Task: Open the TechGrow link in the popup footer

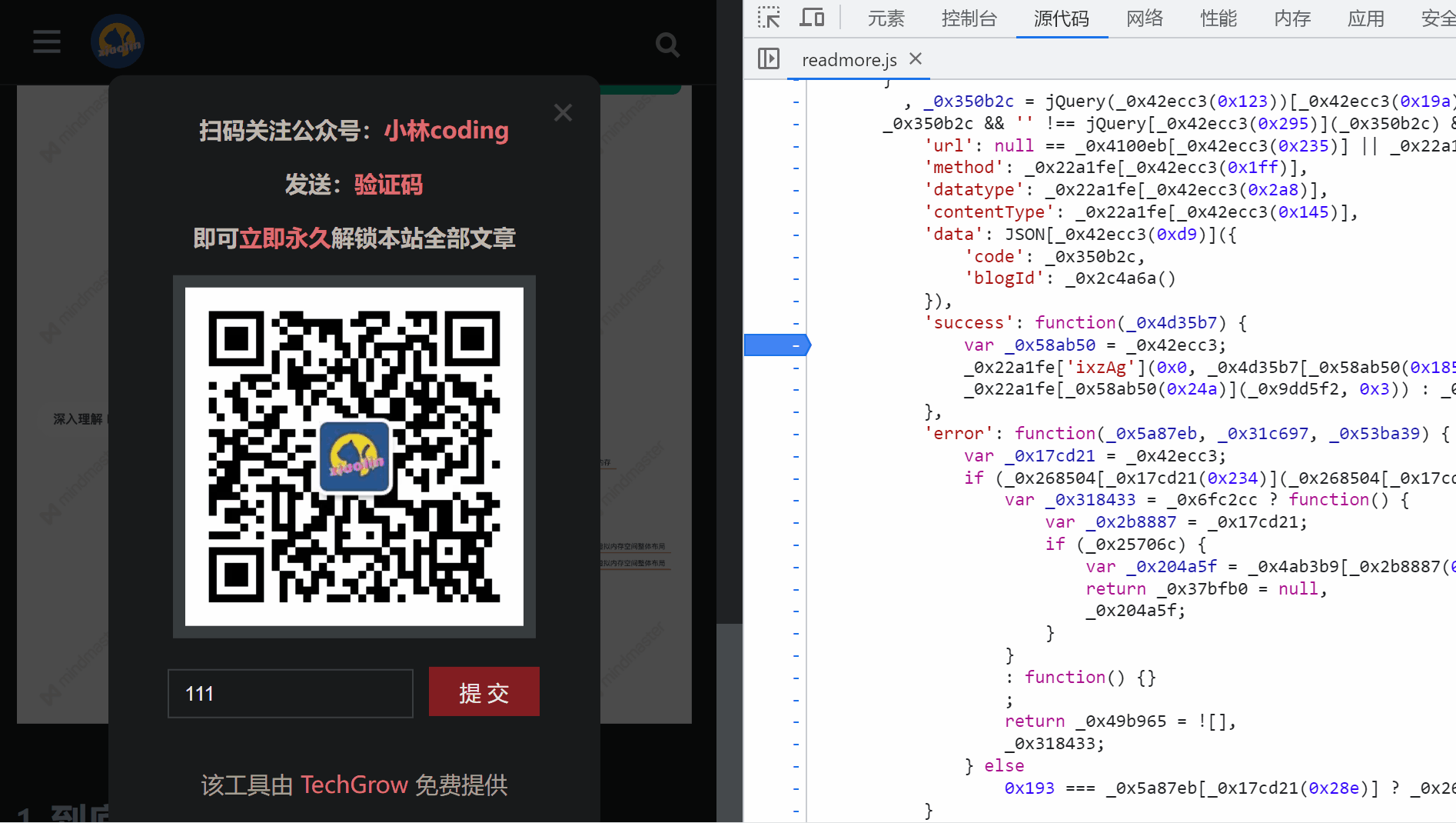Action: point(354,785)
